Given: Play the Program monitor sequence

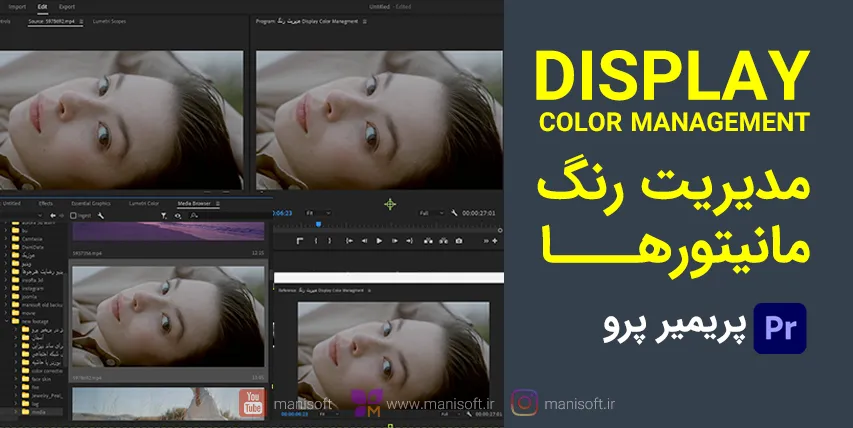Looking at the screenshot, I should point(379,241).
